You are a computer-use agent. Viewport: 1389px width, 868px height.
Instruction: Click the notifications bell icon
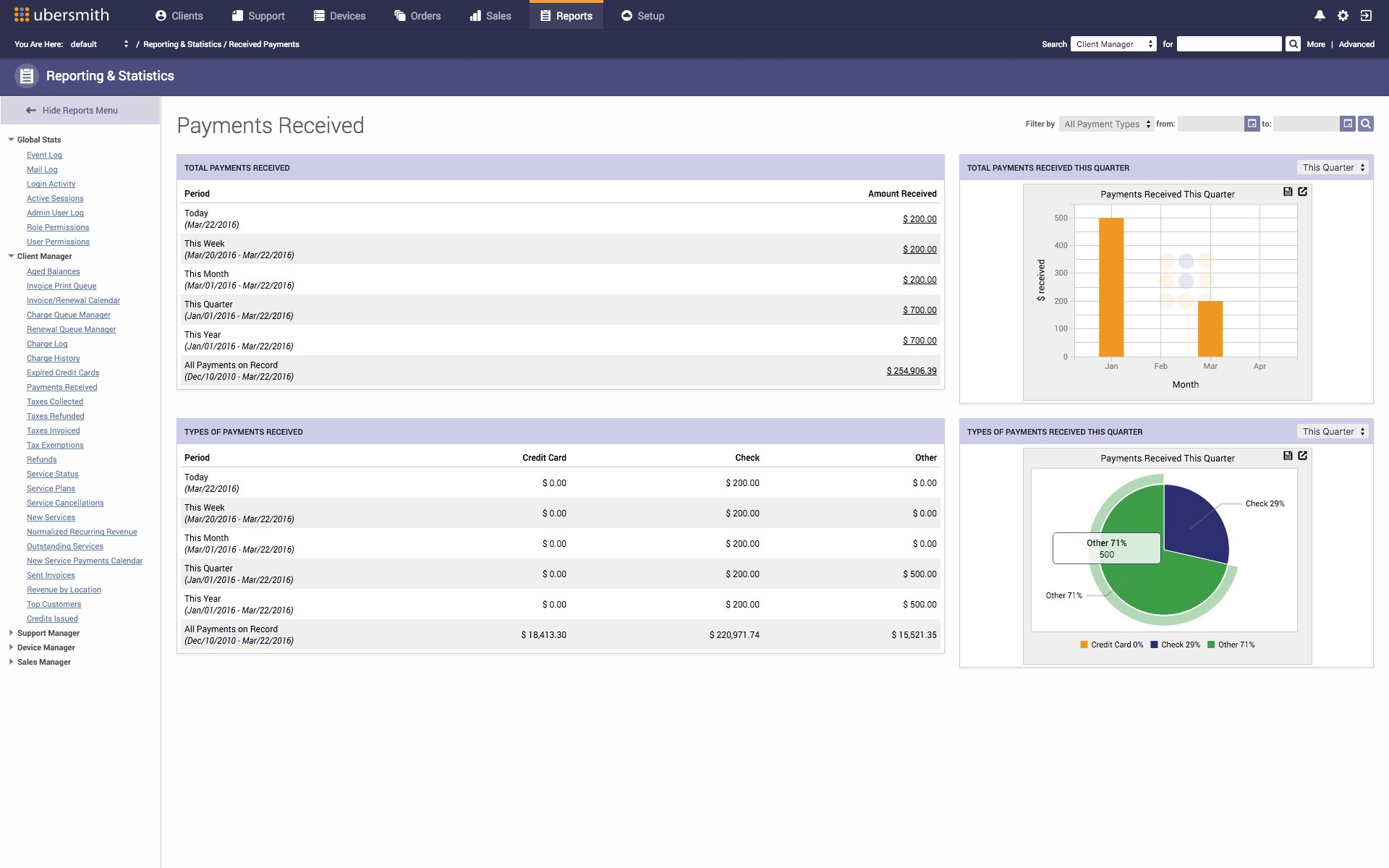coord(1320,15)
